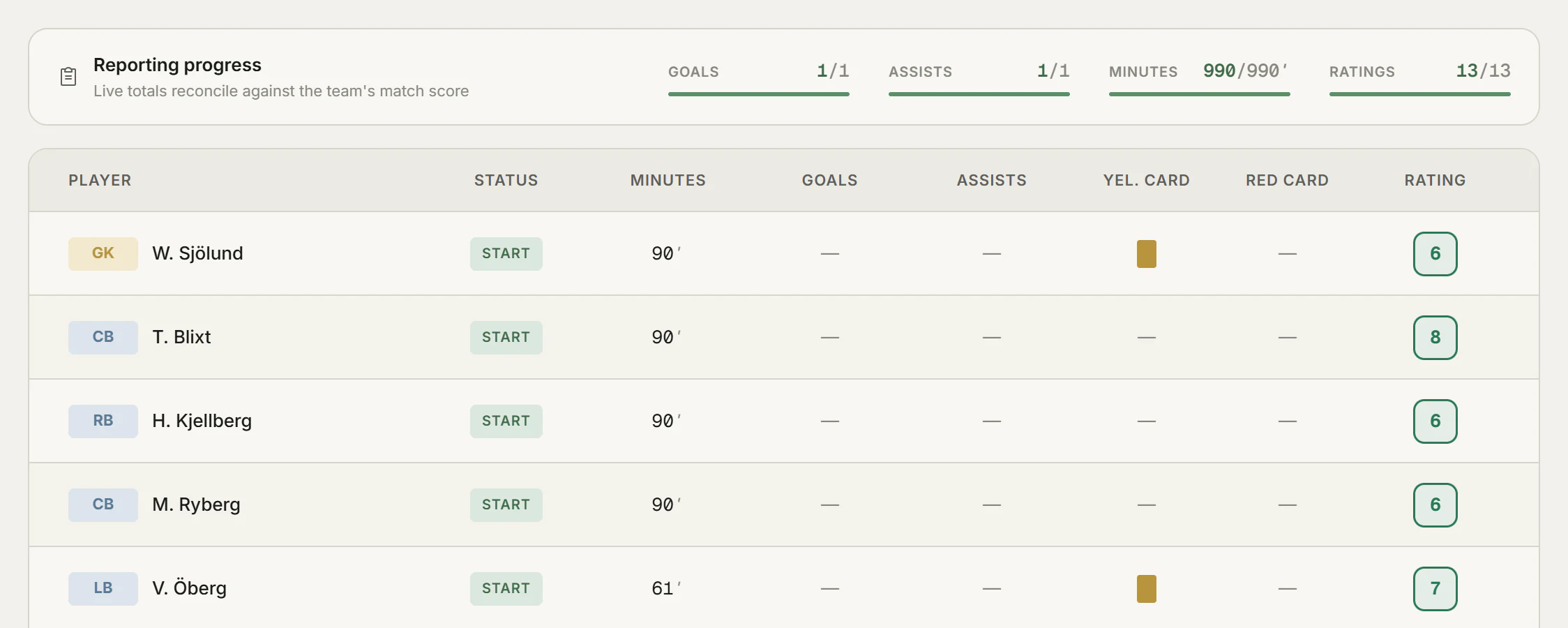Edit W. Sjölund's minutes value 90'
1568x628 pixels.
point(667,253)
